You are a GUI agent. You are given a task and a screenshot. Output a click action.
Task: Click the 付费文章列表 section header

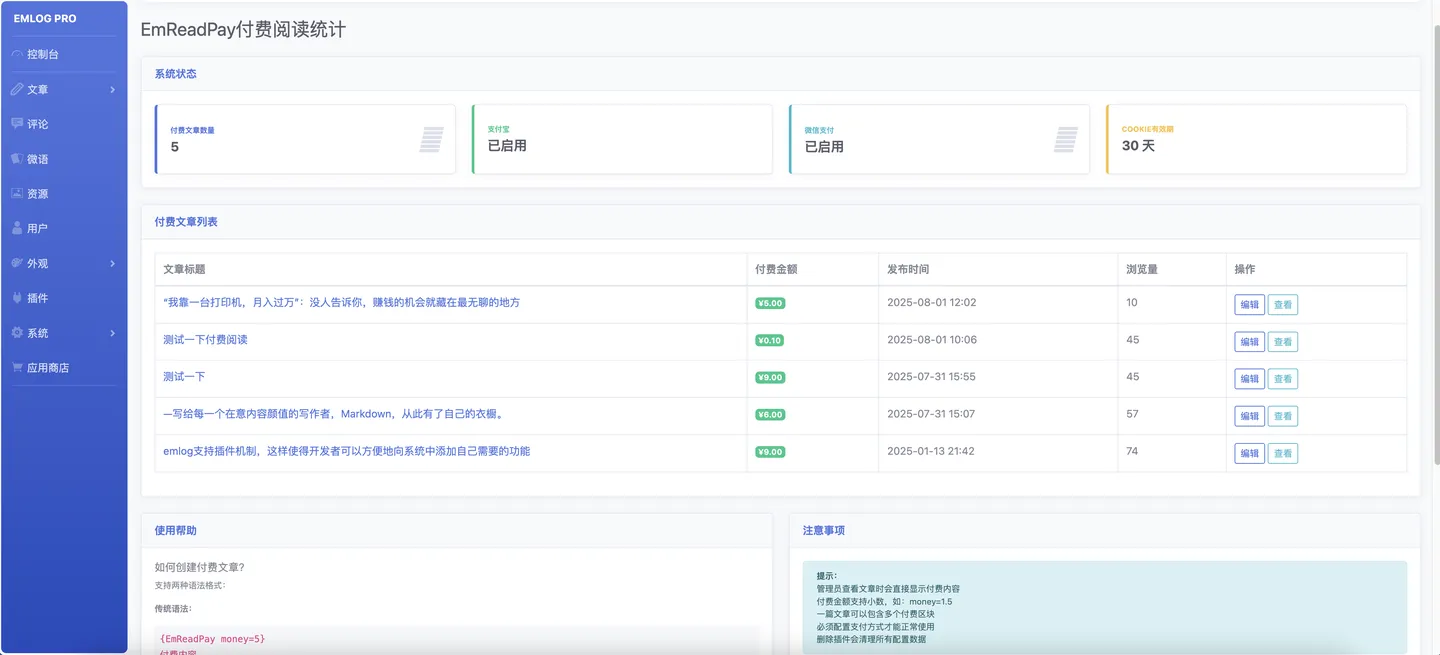point(186,222)
